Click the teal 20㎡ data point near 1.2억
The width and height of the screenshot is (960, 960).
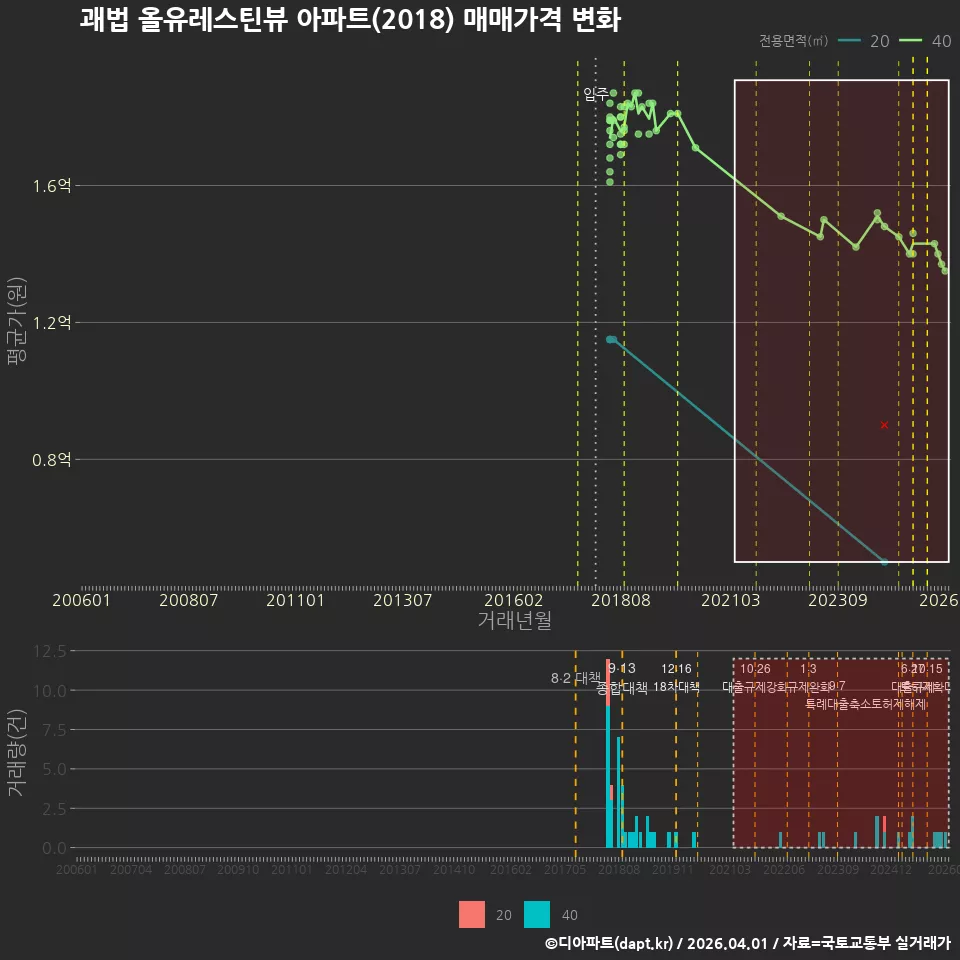point(611,339)
